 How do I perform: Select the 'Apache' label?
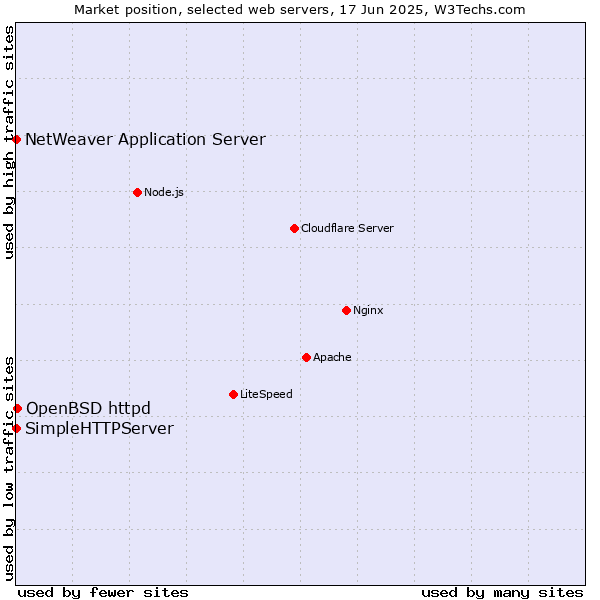tap(332, 357)
